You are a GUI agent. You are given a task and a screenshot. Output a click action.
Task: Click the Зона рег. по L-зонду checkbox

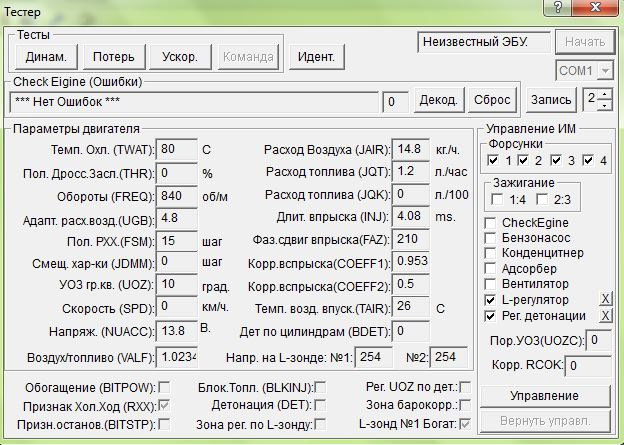pos(320,424)
